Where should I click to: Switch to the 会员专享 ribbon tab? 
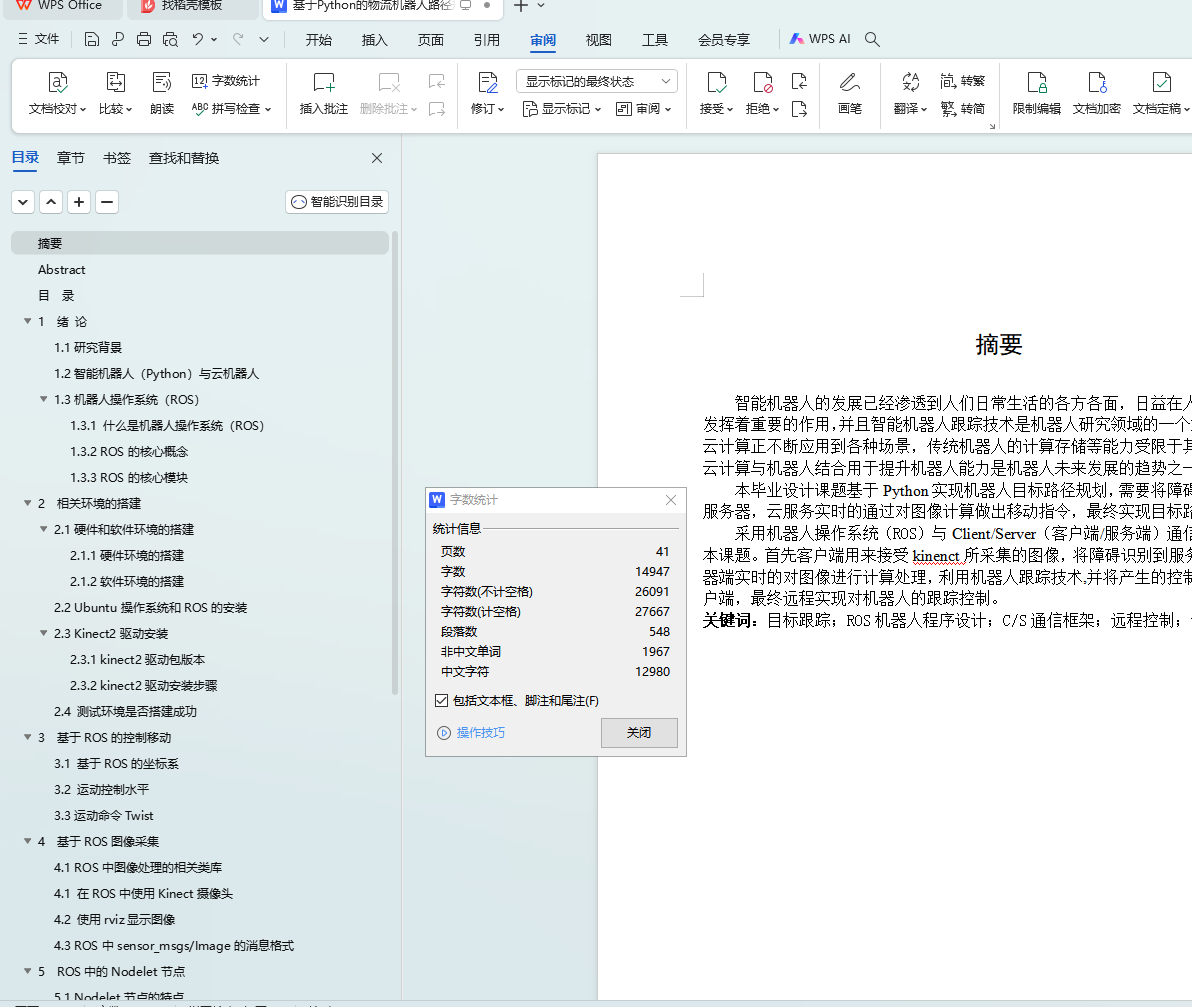click(724, 40)
